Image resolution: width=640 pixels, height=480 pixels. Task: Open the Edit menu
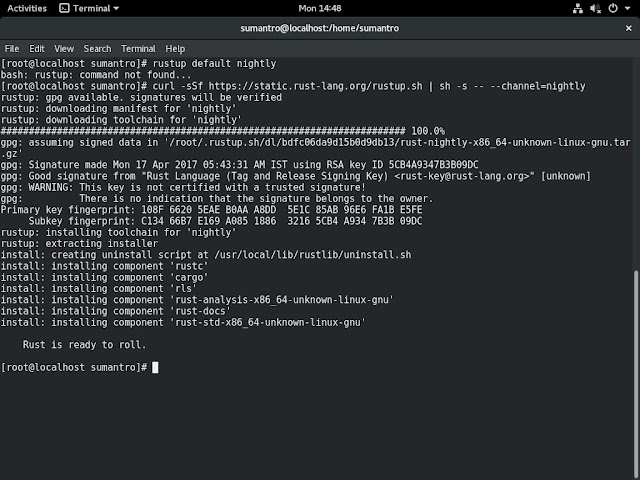tap(37, 48)
